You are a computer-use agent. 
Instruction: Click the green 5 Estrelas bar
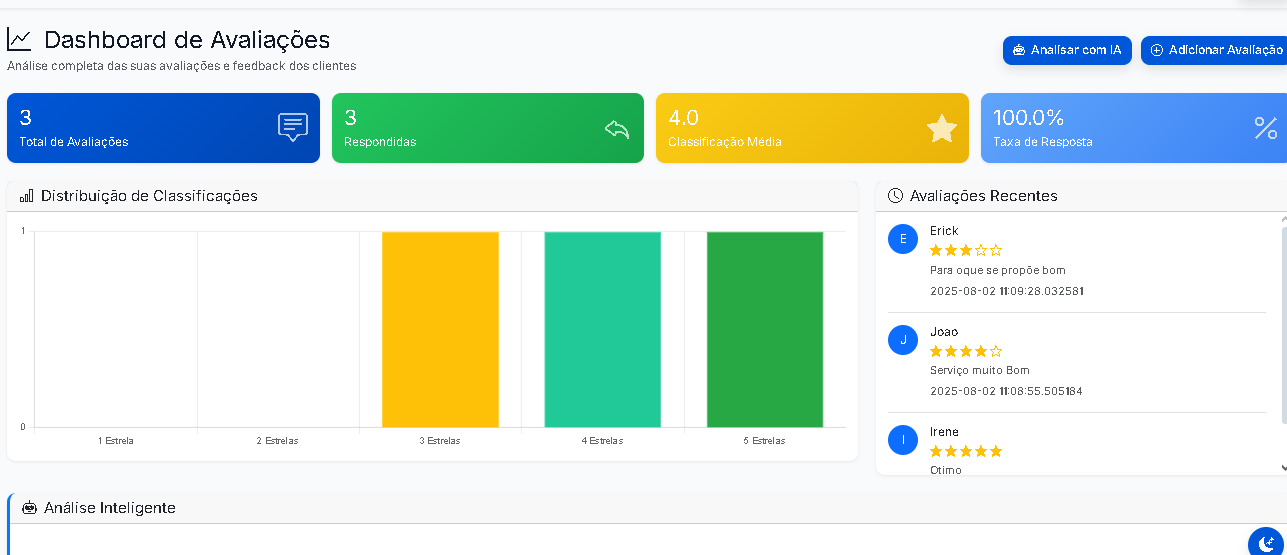coord(765,329)
